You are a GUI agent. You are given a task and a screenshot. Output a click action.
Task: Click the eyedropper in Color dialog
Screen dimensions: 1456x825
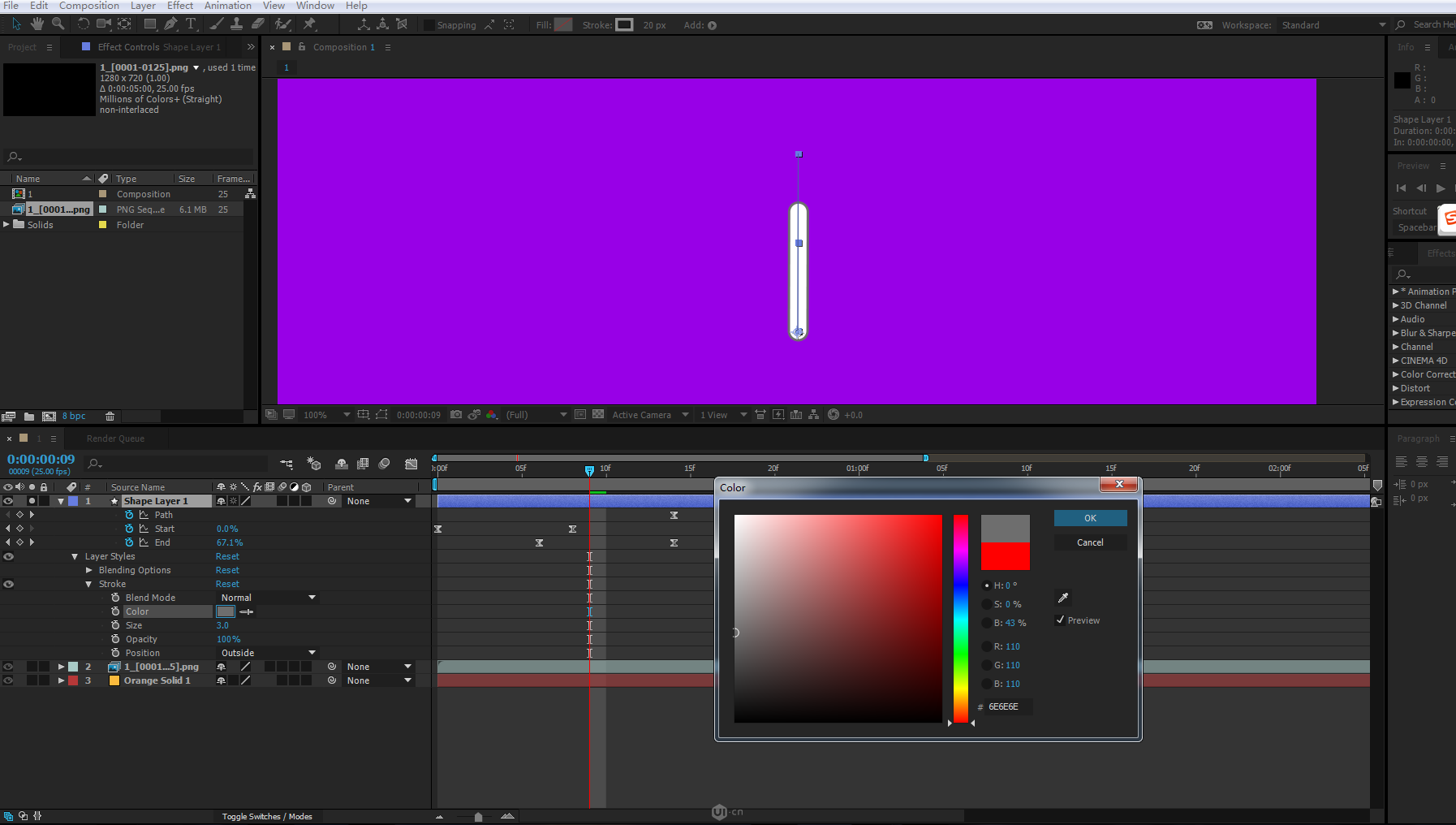[x=1063, y=598]
